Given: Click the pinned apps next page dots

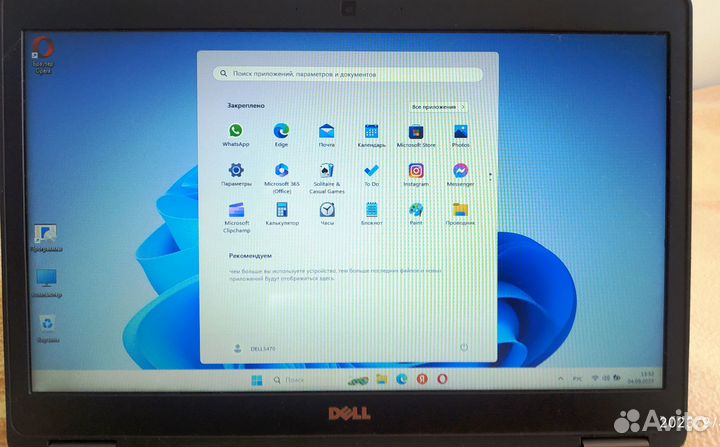Looking at the screenshot, I should click(x=490, y=176).
